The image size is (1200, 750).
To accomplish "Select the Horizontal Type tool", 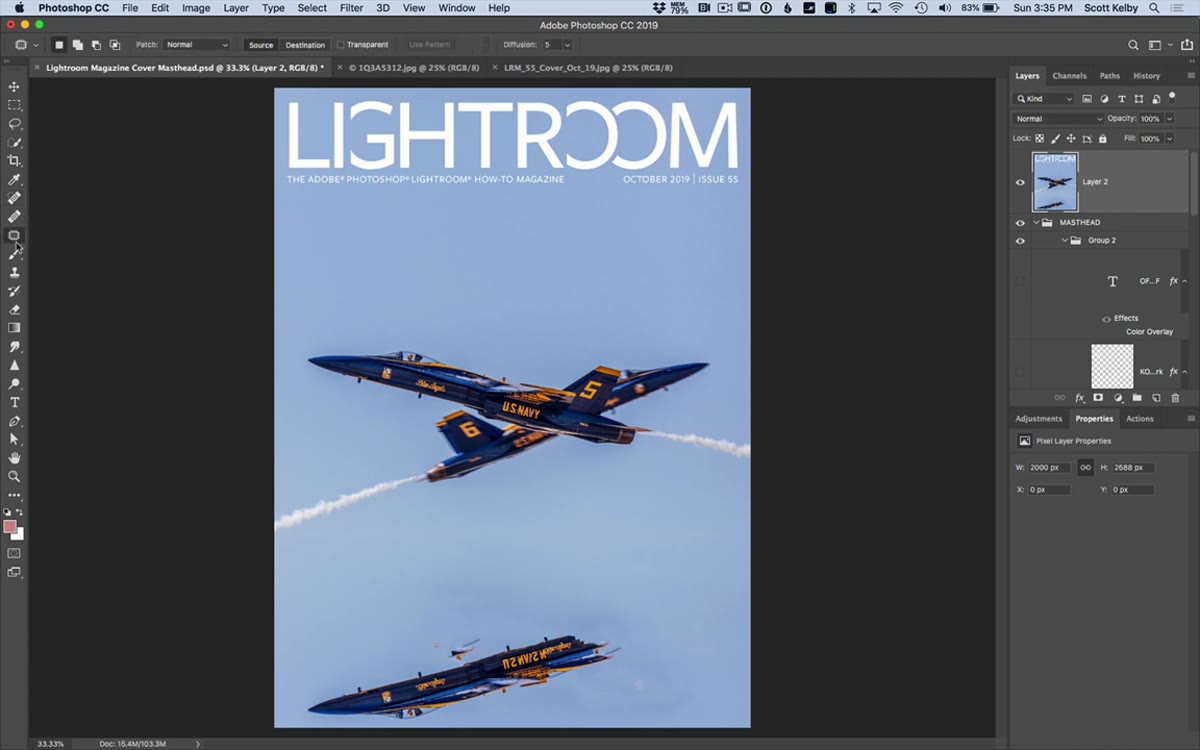I will click(14, 402).
